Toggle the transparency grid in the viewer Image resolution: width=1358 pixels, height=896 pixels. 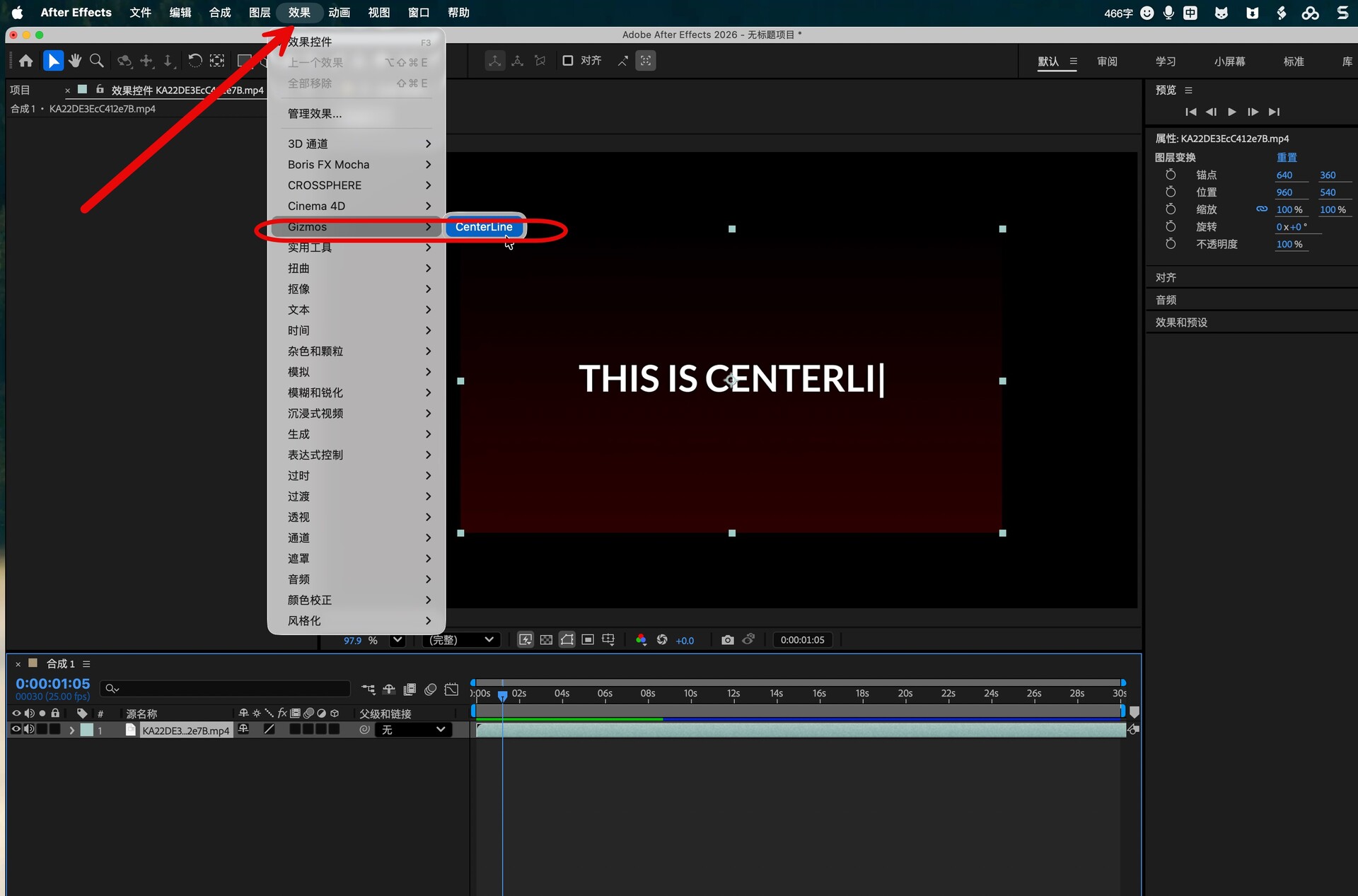(546, 640)
